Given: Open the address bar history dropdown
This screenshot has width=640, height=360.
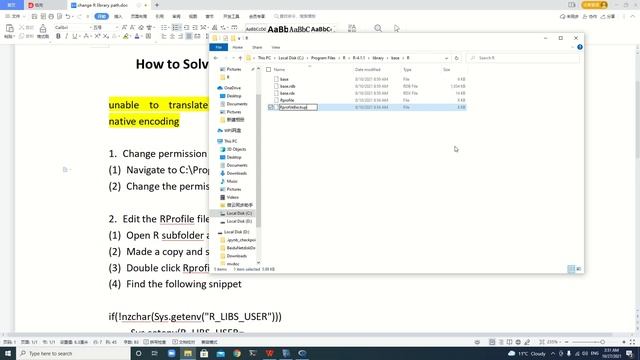Looking at the screenshot, I should [x=447, y=58].
